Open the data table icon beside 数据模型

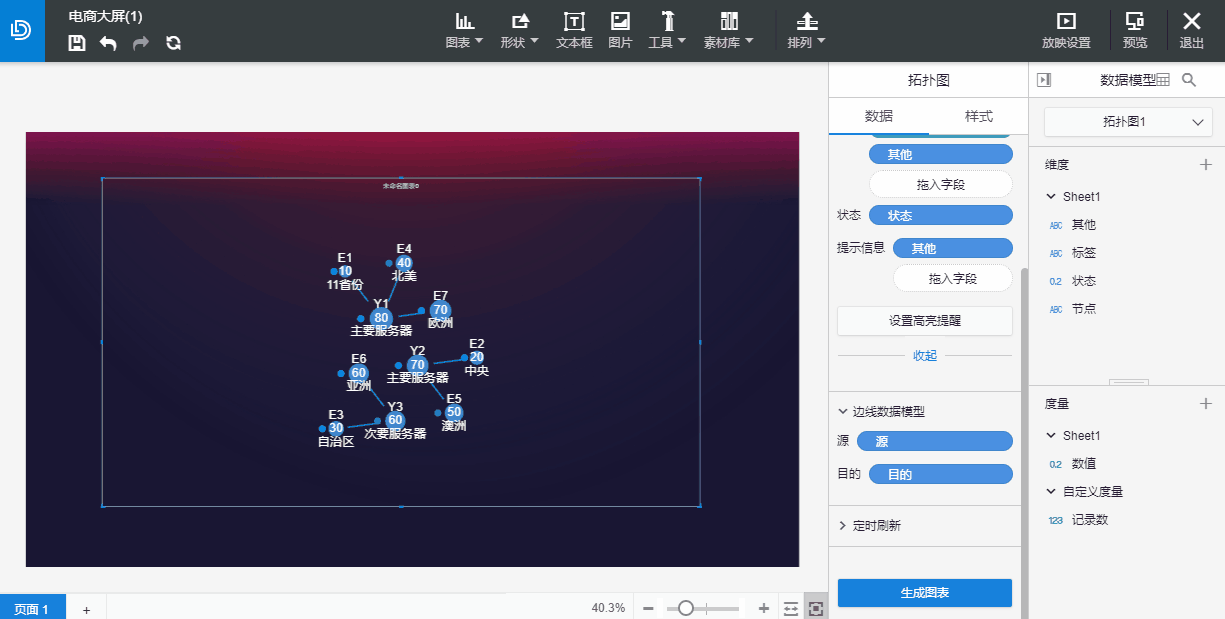[x=1163, y=80]
